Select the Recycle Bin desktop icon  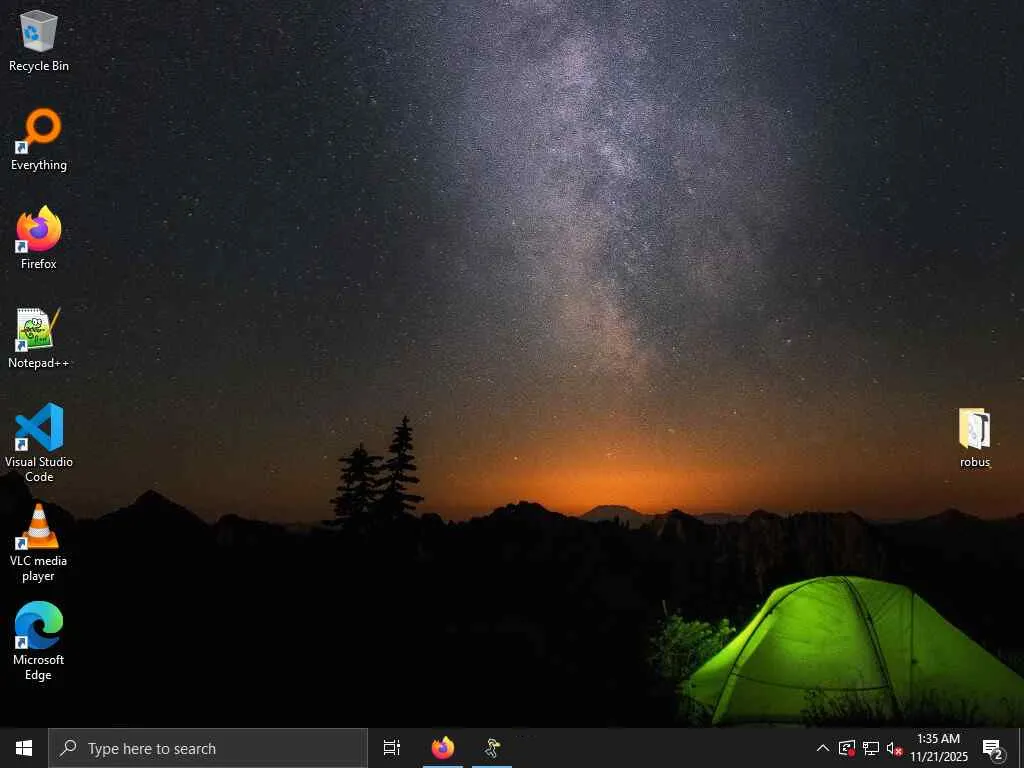point(39,40)
